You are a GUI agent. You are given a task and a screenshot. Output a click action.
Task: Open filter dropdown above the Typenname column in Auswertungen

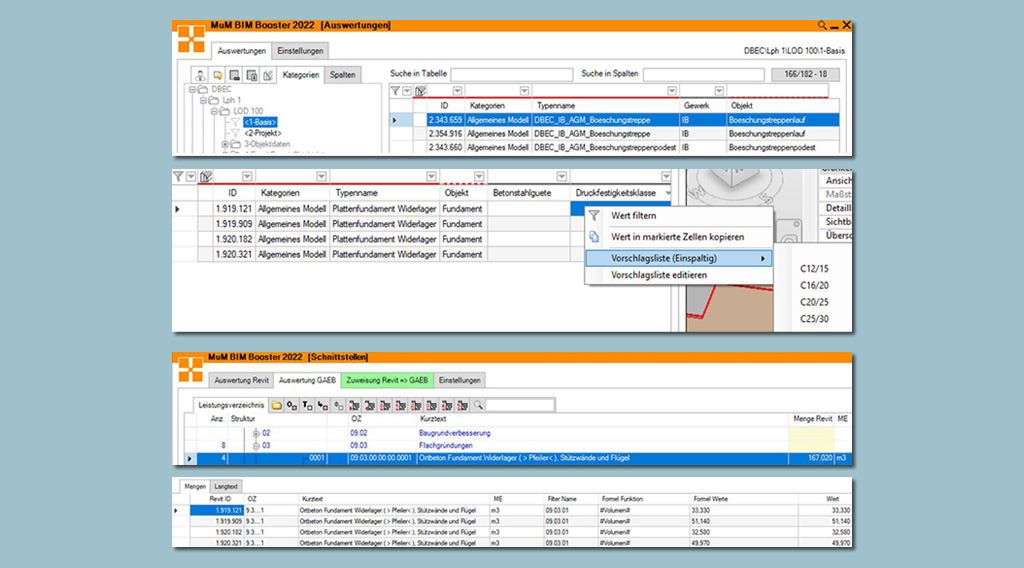pos(671,91)
